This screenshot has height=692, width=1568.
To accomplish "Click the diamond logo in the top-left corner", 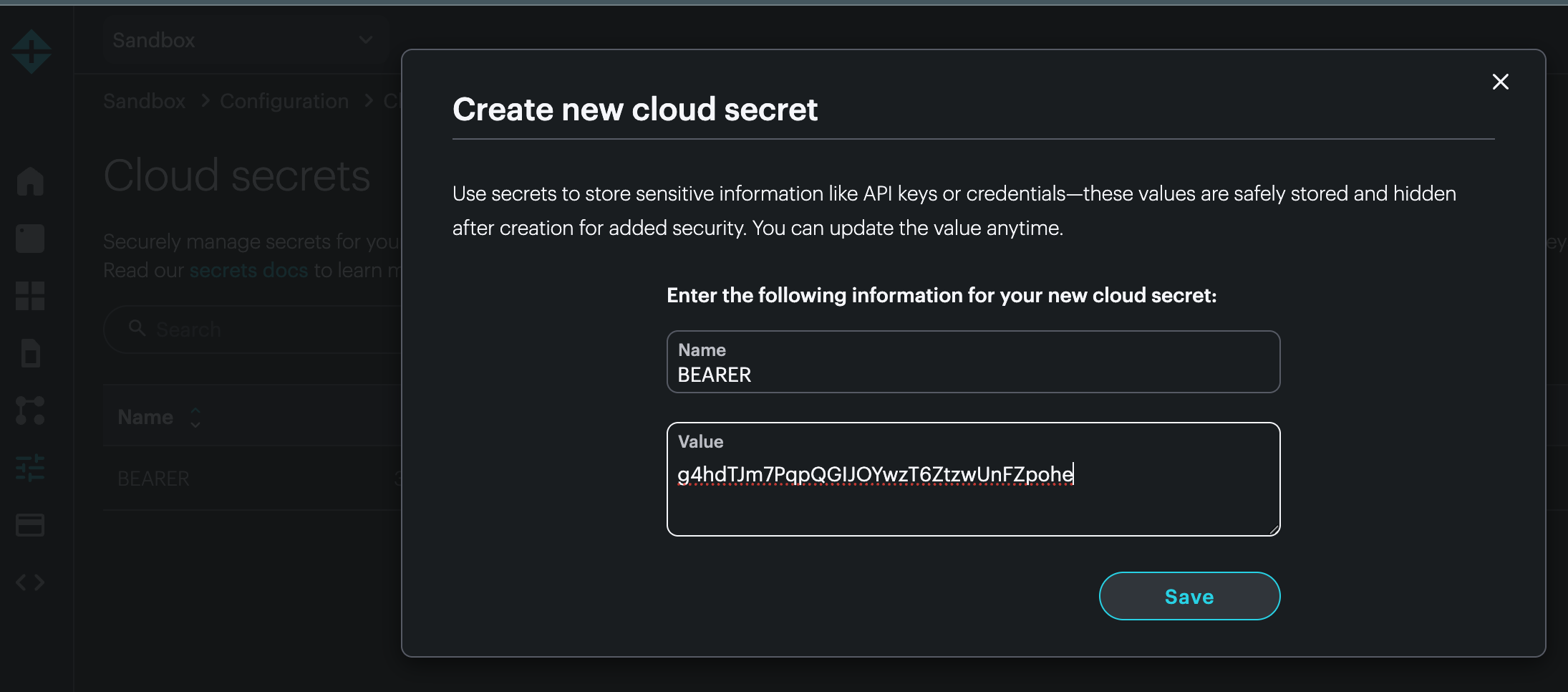I will (x=32, y=52).
